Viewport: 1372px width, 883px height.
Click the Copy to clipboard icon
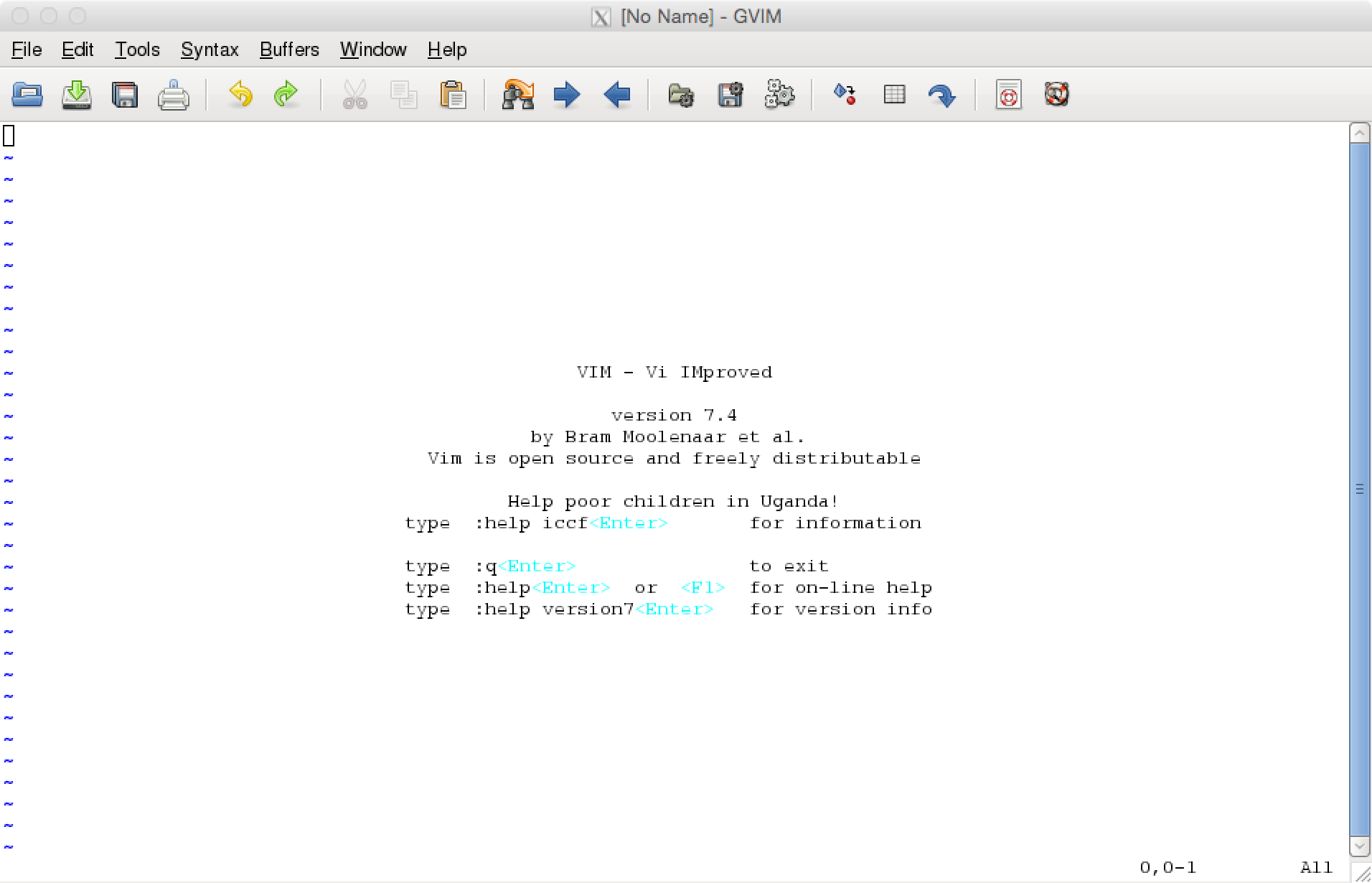tap(404, 95)
